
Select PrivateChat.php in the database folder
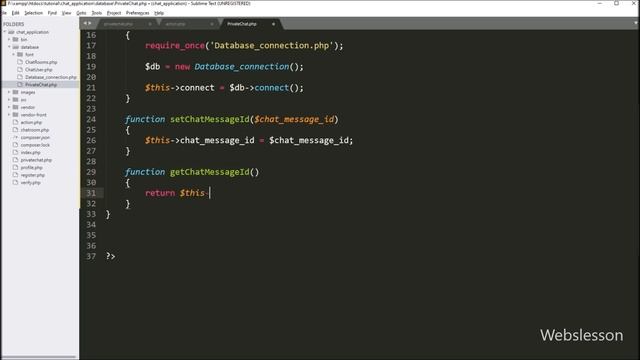tap(41, 85)
